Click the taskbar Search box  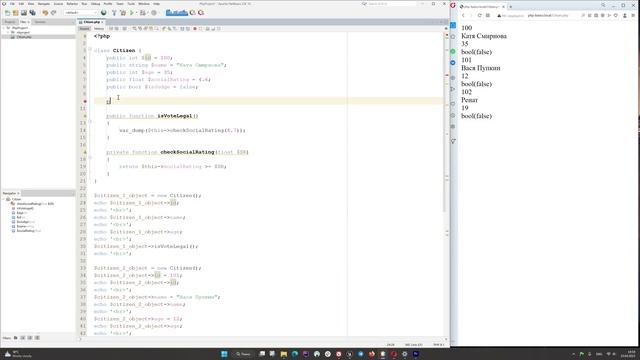243,354
